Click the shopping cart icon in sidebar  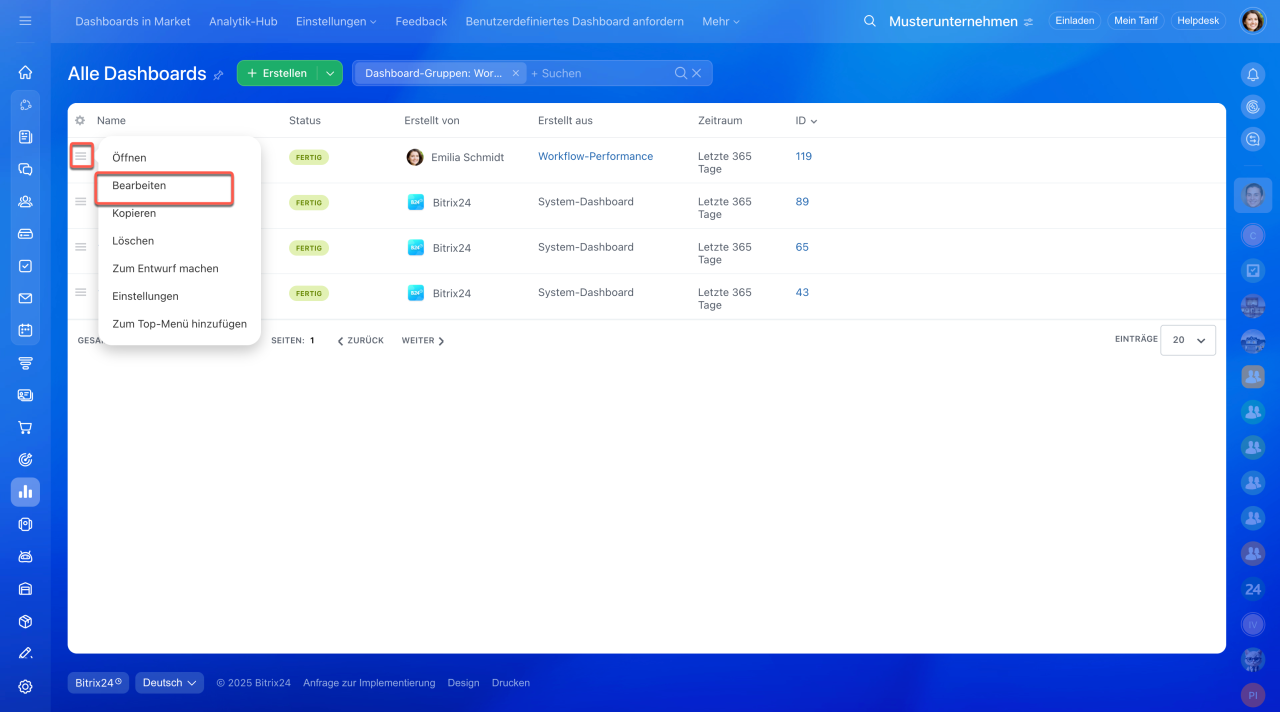point(25,427)
